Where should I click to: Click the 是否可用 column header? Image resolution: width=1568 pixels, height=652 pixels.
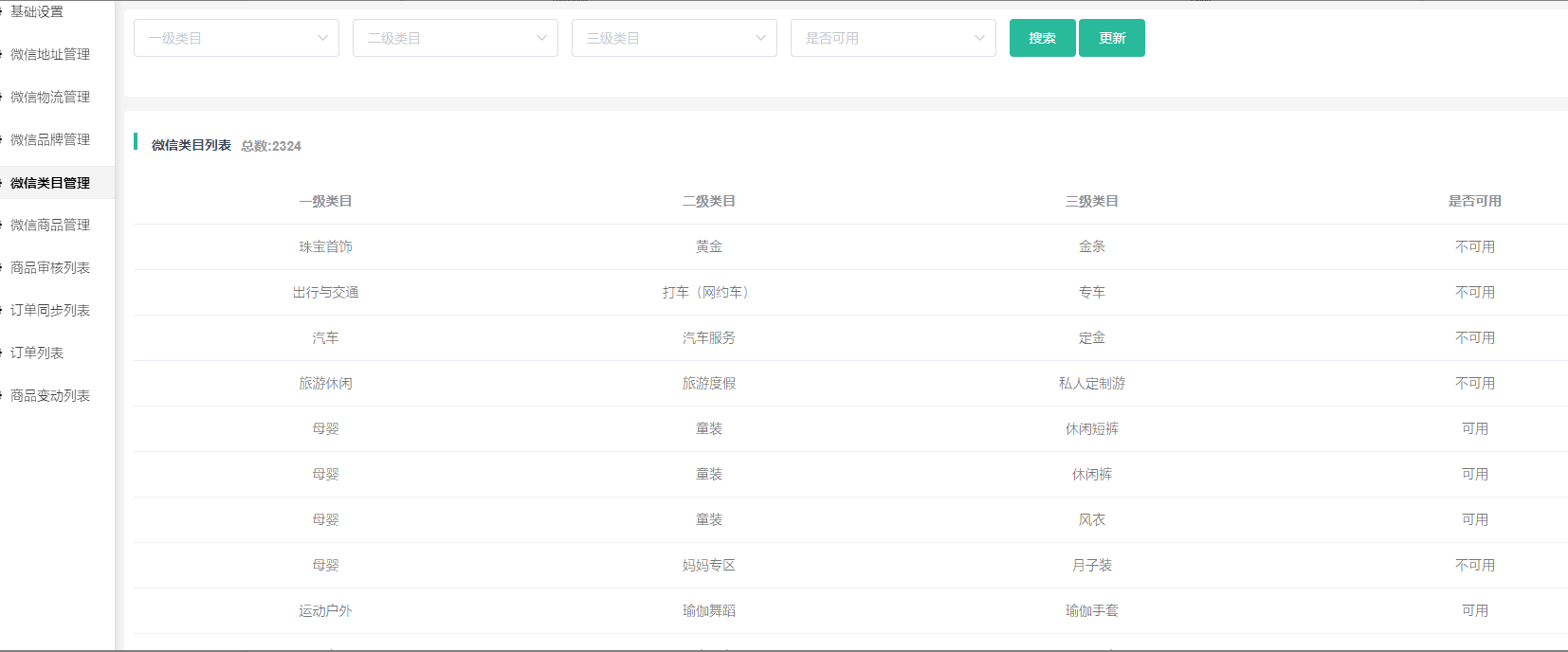coord(1474,201)
